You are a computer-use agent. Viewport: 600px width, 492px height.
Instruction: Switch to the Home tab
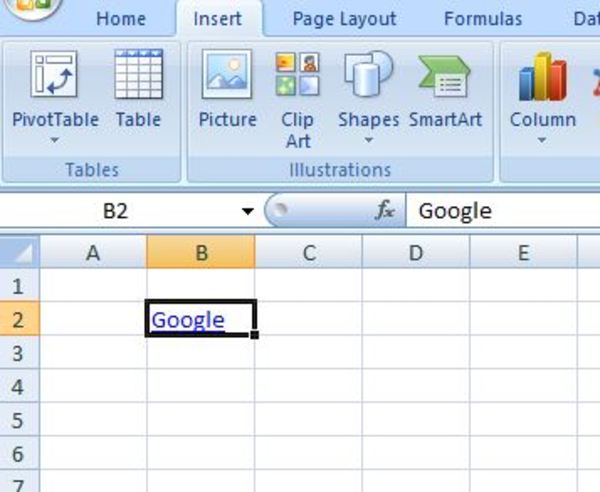tap(121, 19)
